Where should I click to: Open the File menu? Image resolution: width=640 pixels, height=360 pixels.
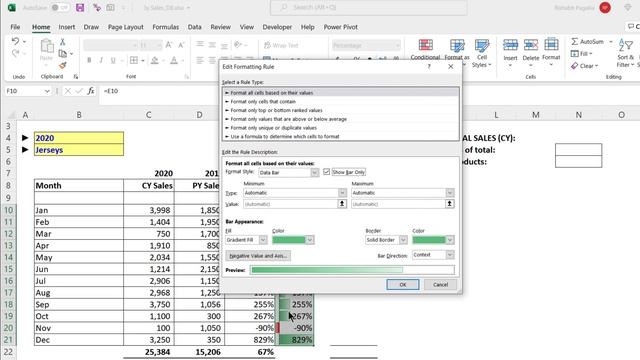pyautogui.click(x=15, y=27)
